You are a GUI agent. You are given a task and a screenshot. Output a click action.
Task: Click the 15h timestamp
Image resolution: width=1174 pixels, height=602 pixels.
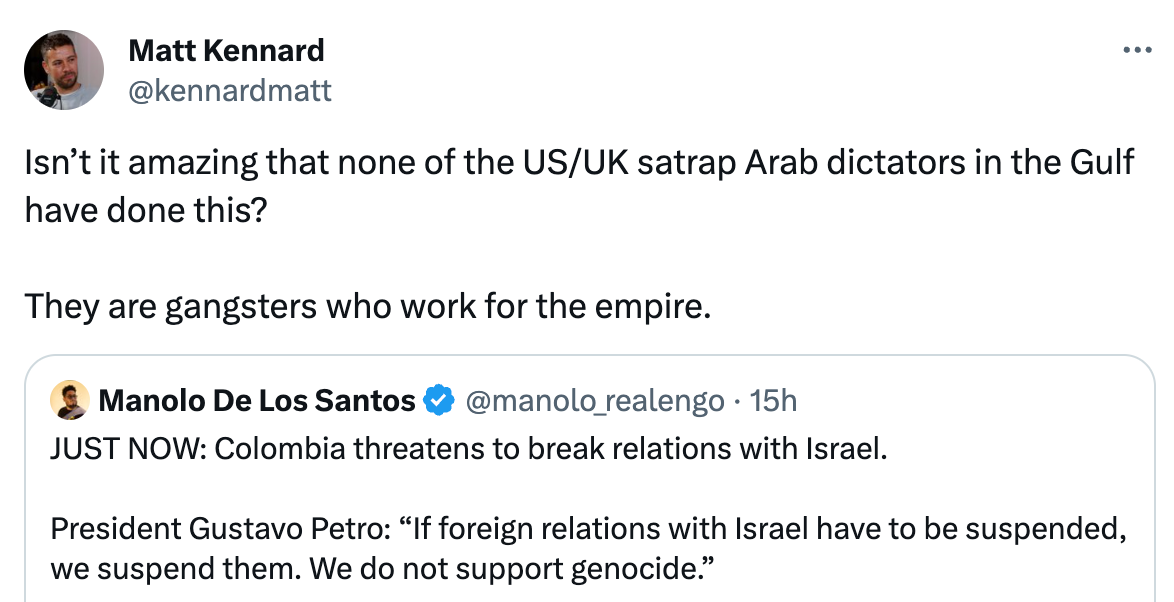773,401
